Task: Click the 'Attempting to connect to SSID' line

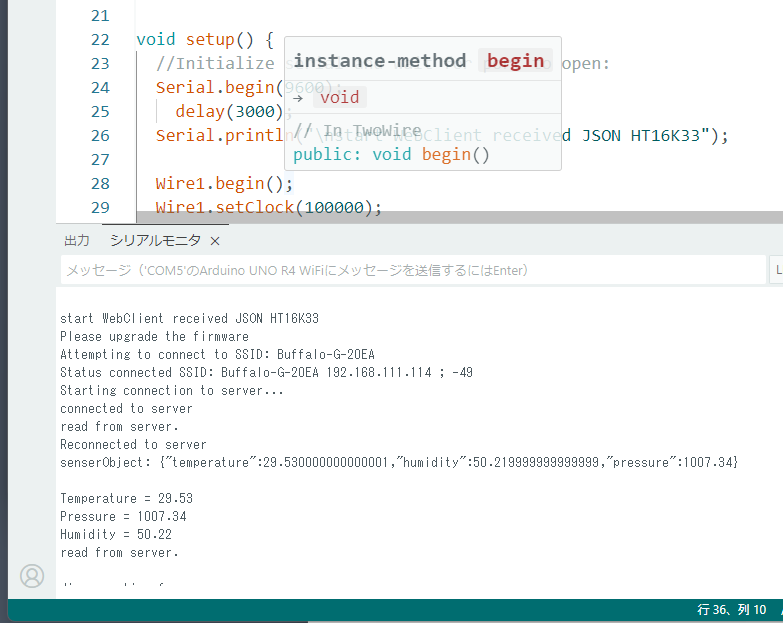Action: click(x=217, y=354)
